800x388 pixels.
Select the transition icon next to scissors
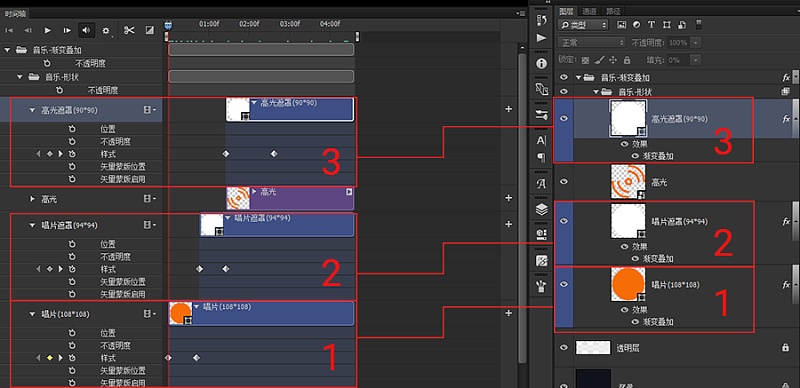tap(149, 31)
